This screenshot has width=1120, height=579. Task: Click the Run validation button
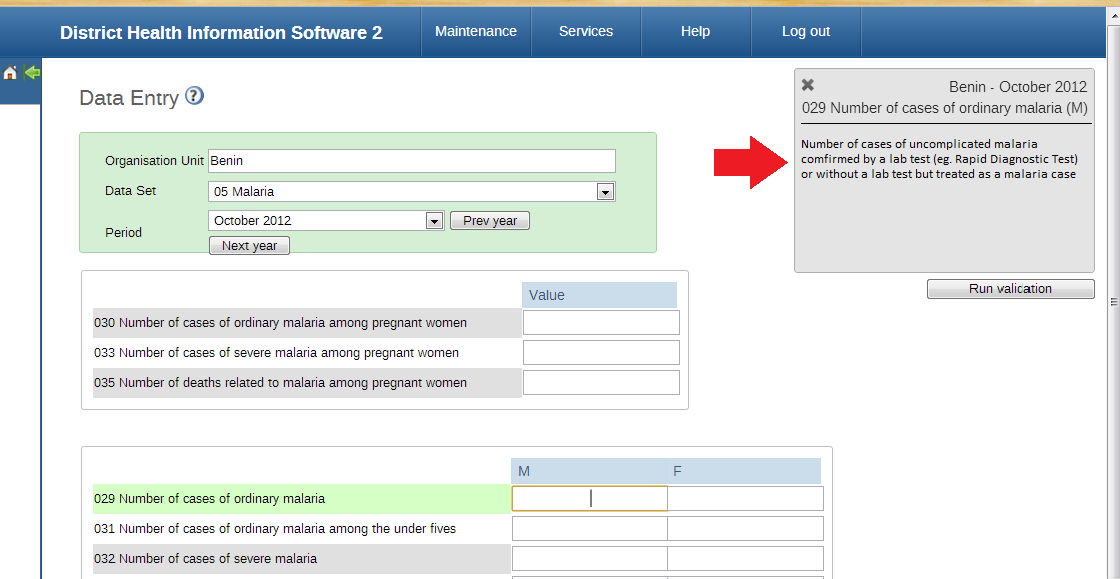pyautogui.click(x=1010, y=289)
